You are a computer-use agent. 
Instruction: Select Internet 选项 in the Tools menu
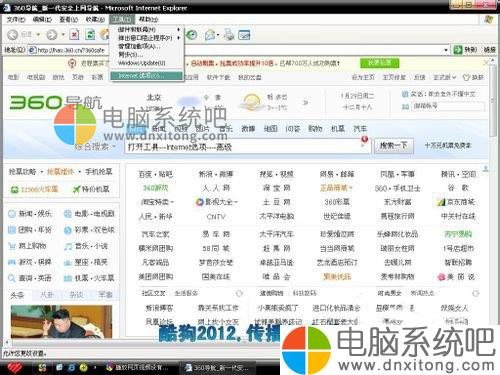point(146,76)
